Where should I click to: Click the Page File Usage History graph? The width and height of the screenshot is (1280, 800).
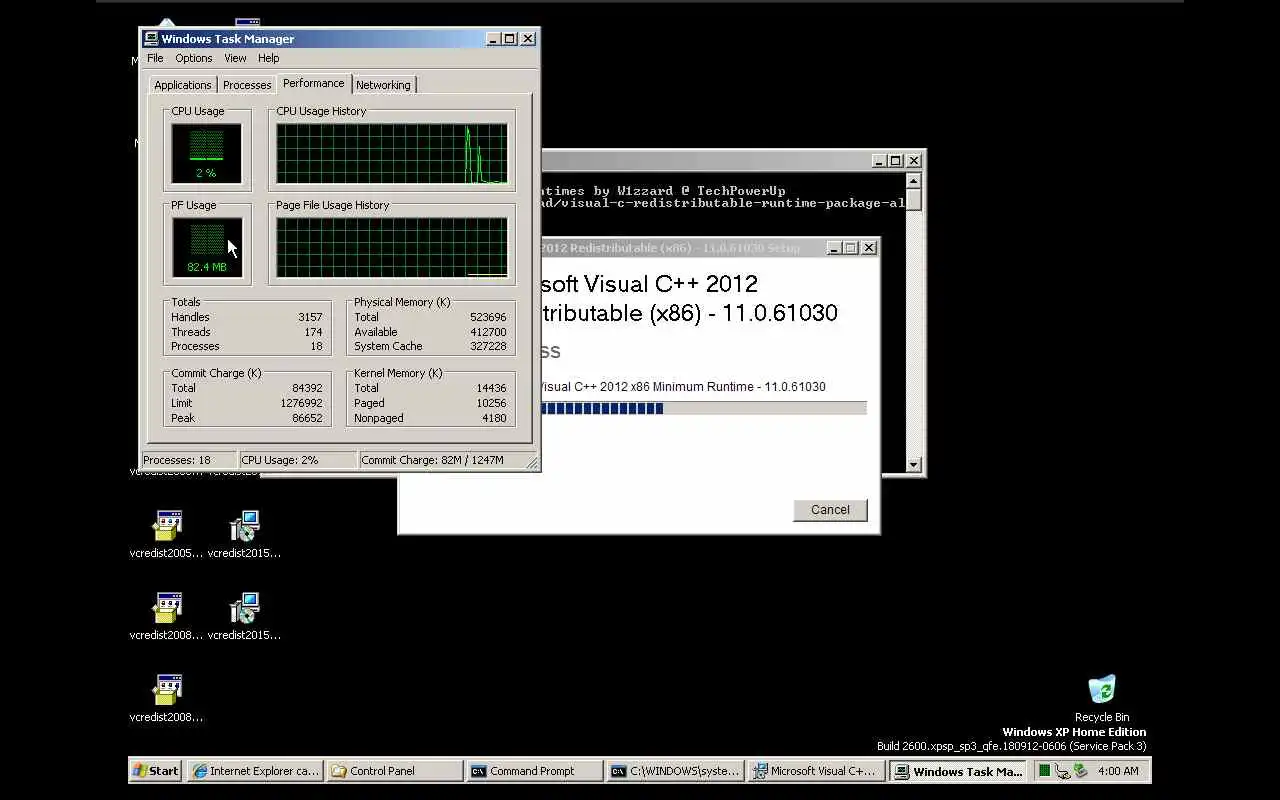click(392, 247)
